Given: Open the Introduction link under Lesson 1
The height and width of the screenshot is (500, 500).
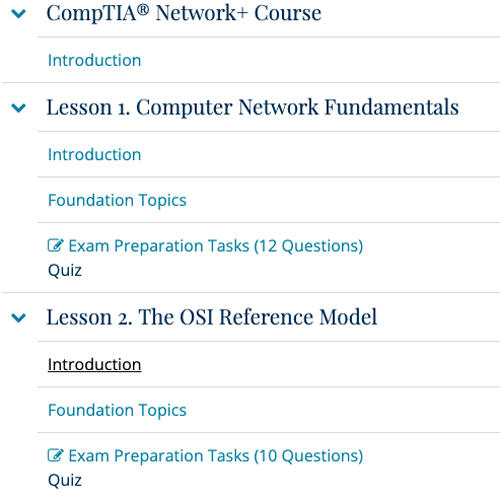Looking at the screenshot, I should click(94, 155).
